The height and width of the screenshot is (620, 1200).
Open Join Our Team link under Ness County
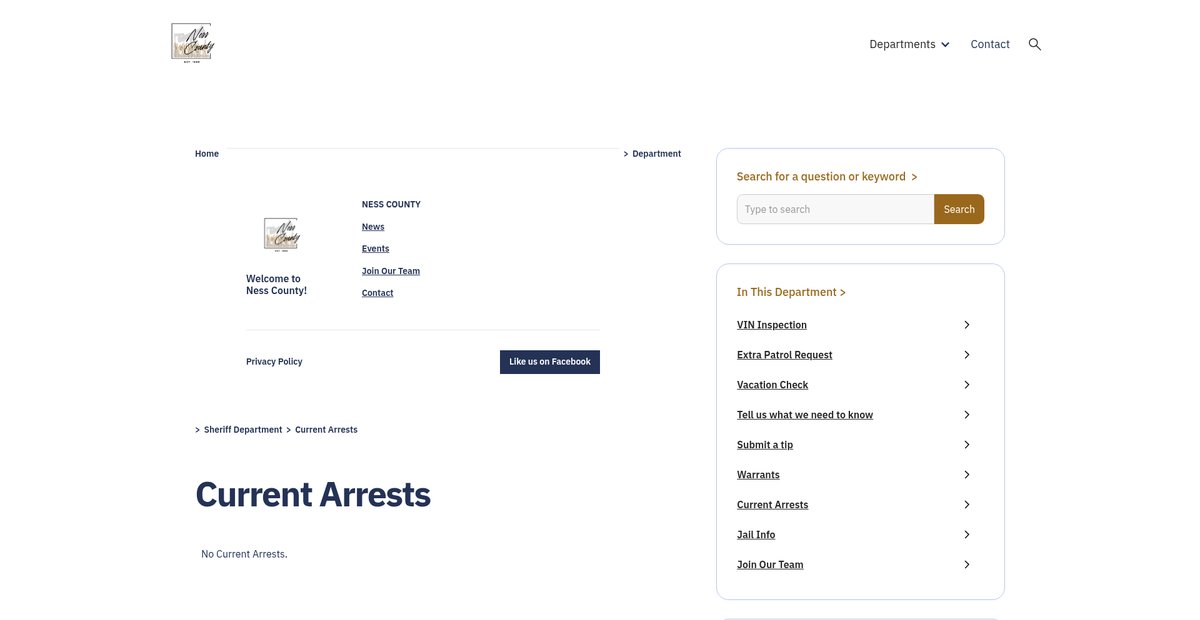coord(391,271)
